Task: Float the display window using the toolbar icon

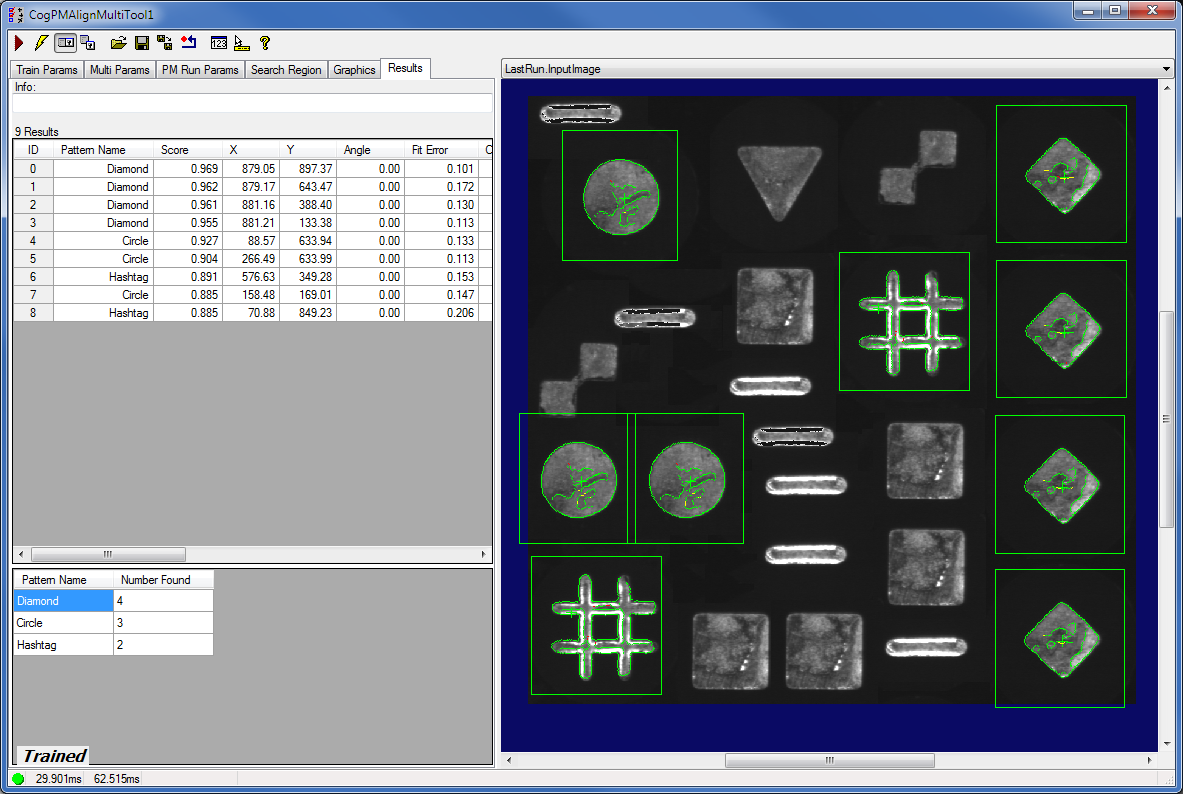Action: tap(86, 43)
